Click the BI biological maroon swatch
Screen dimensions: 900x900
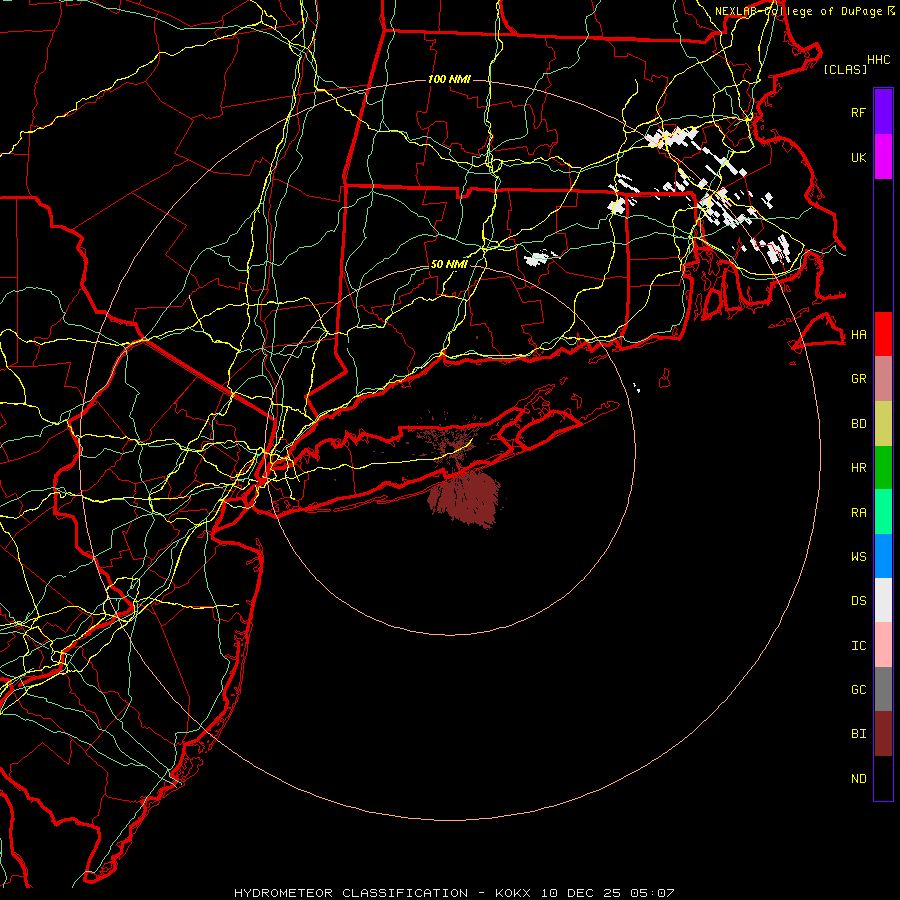tap(883, 734)
